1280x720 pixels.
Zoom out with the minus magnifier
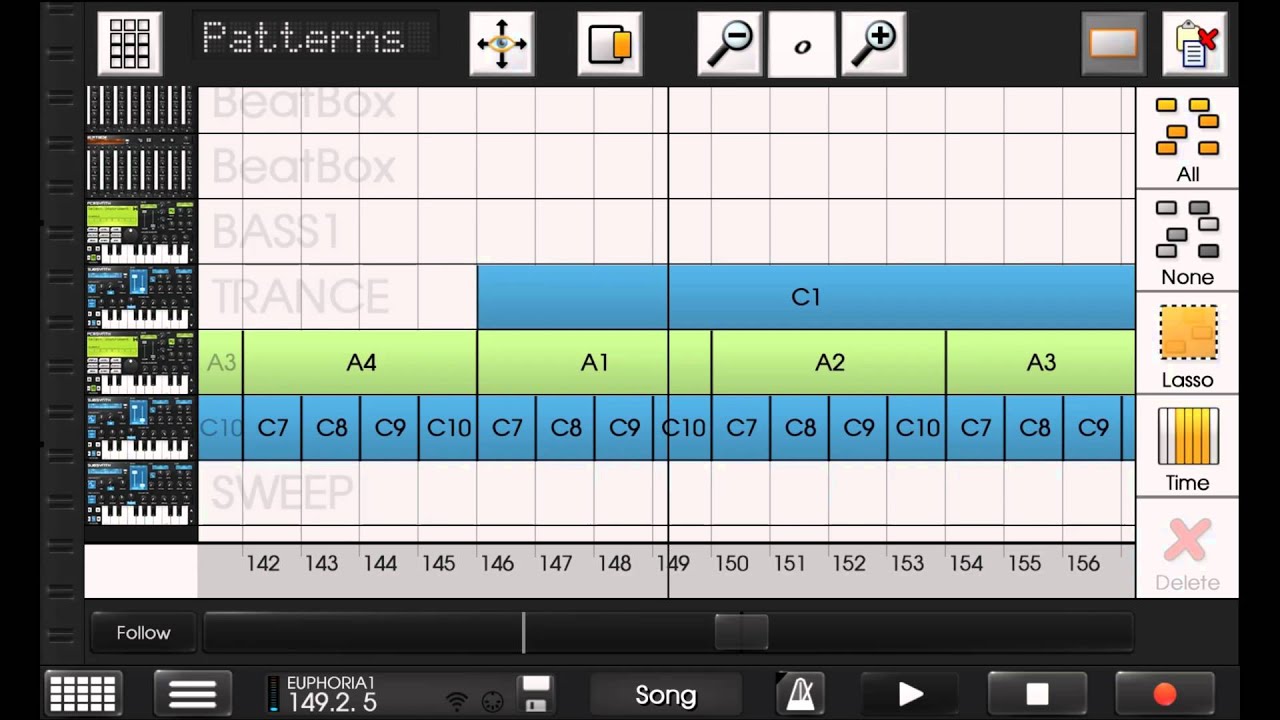(x=730, y=43)
